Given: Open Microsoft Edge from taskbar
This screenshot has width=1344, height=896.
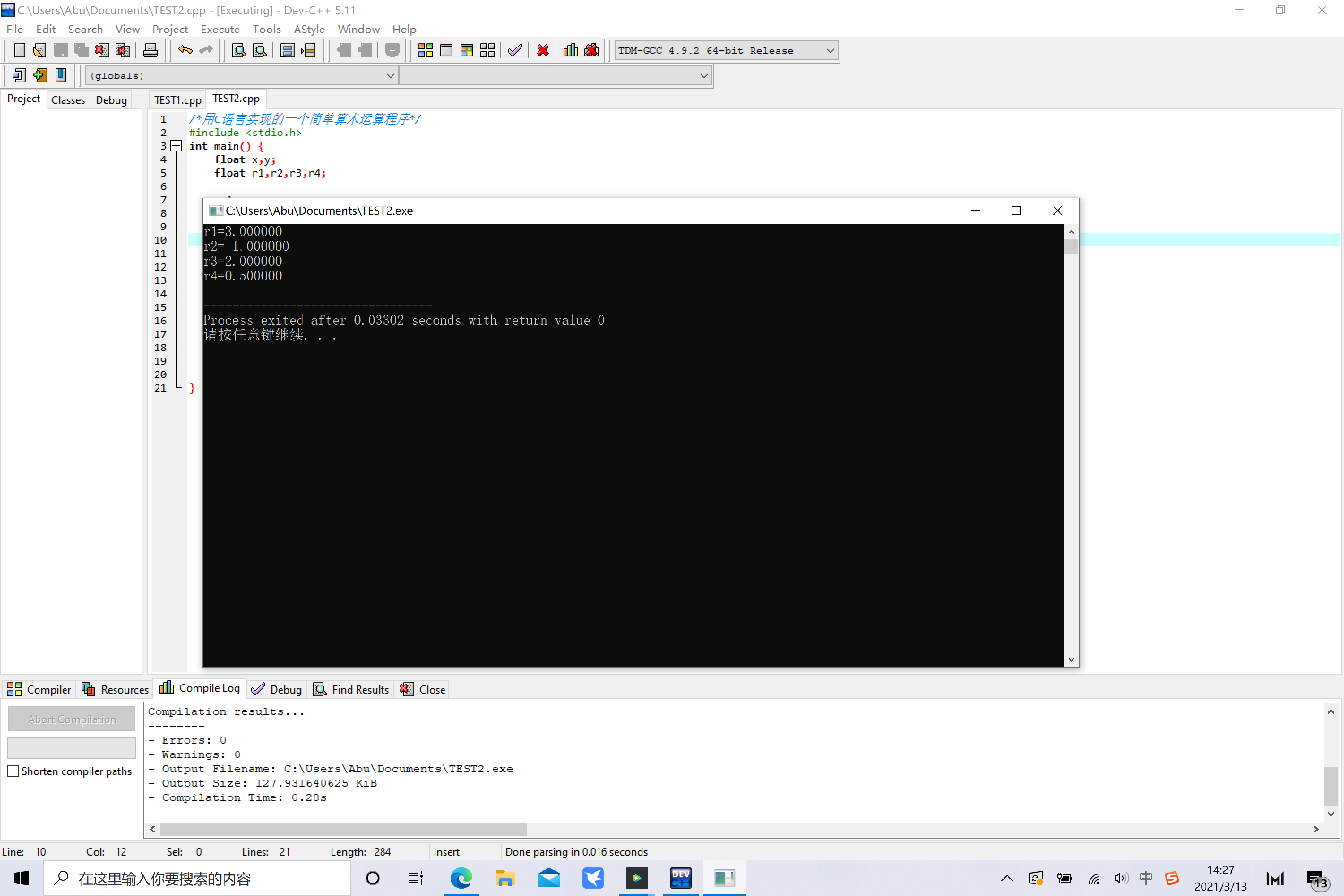Looking at the screenshot, I should coord(461,878).
